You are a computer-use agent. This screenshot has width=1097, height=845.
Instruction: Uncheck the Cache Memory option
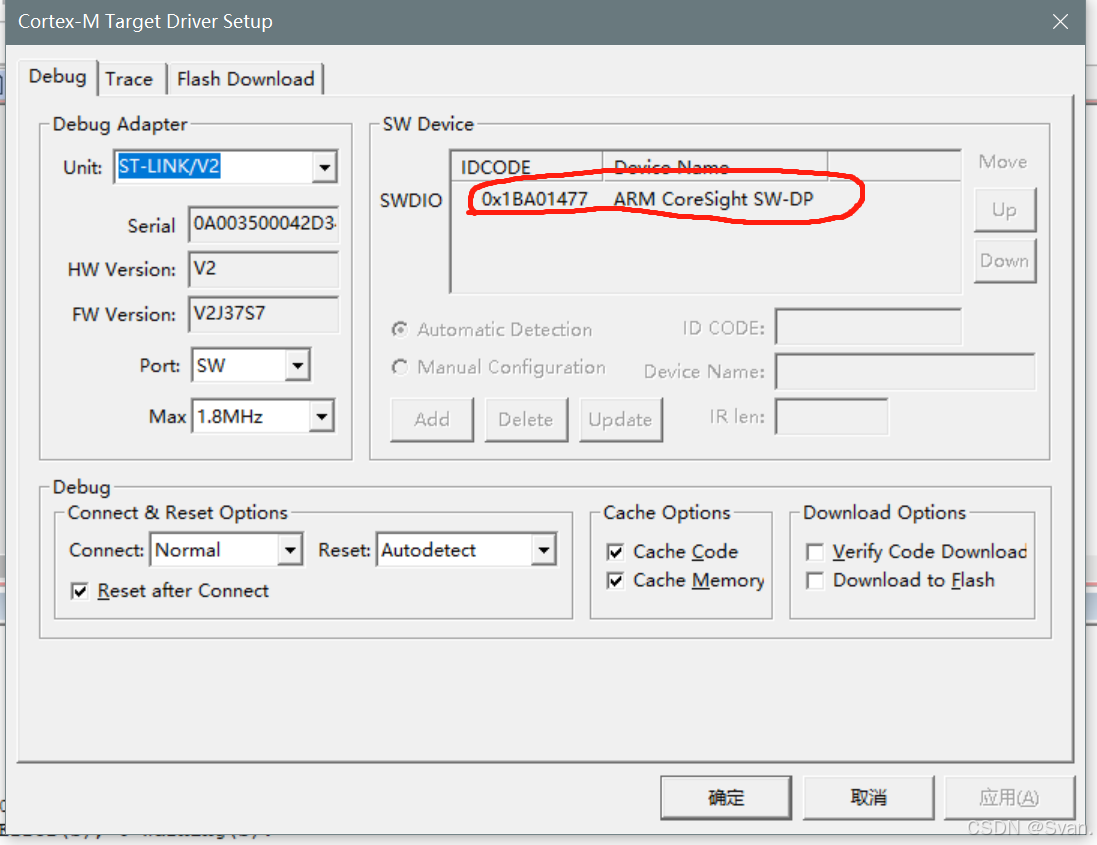(615, 581)
